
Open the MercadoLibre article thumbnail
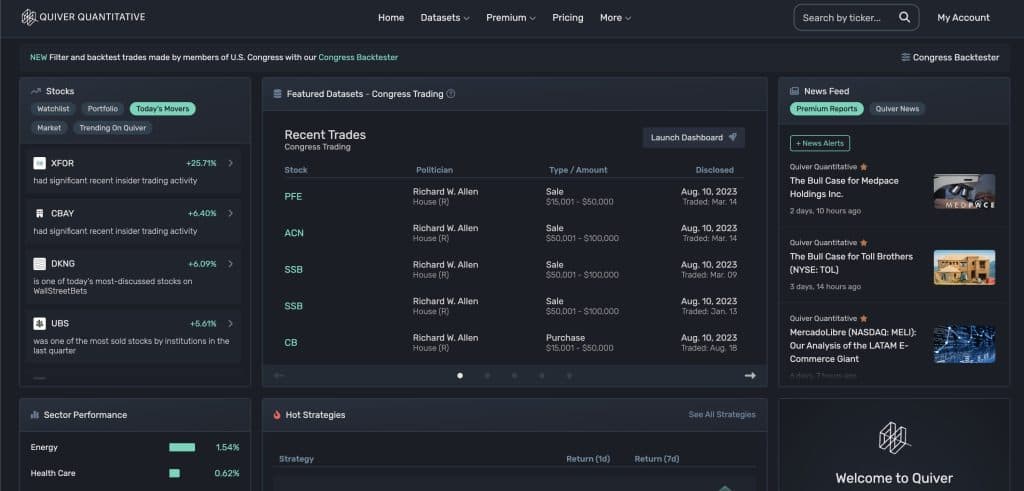click(965, 345)
